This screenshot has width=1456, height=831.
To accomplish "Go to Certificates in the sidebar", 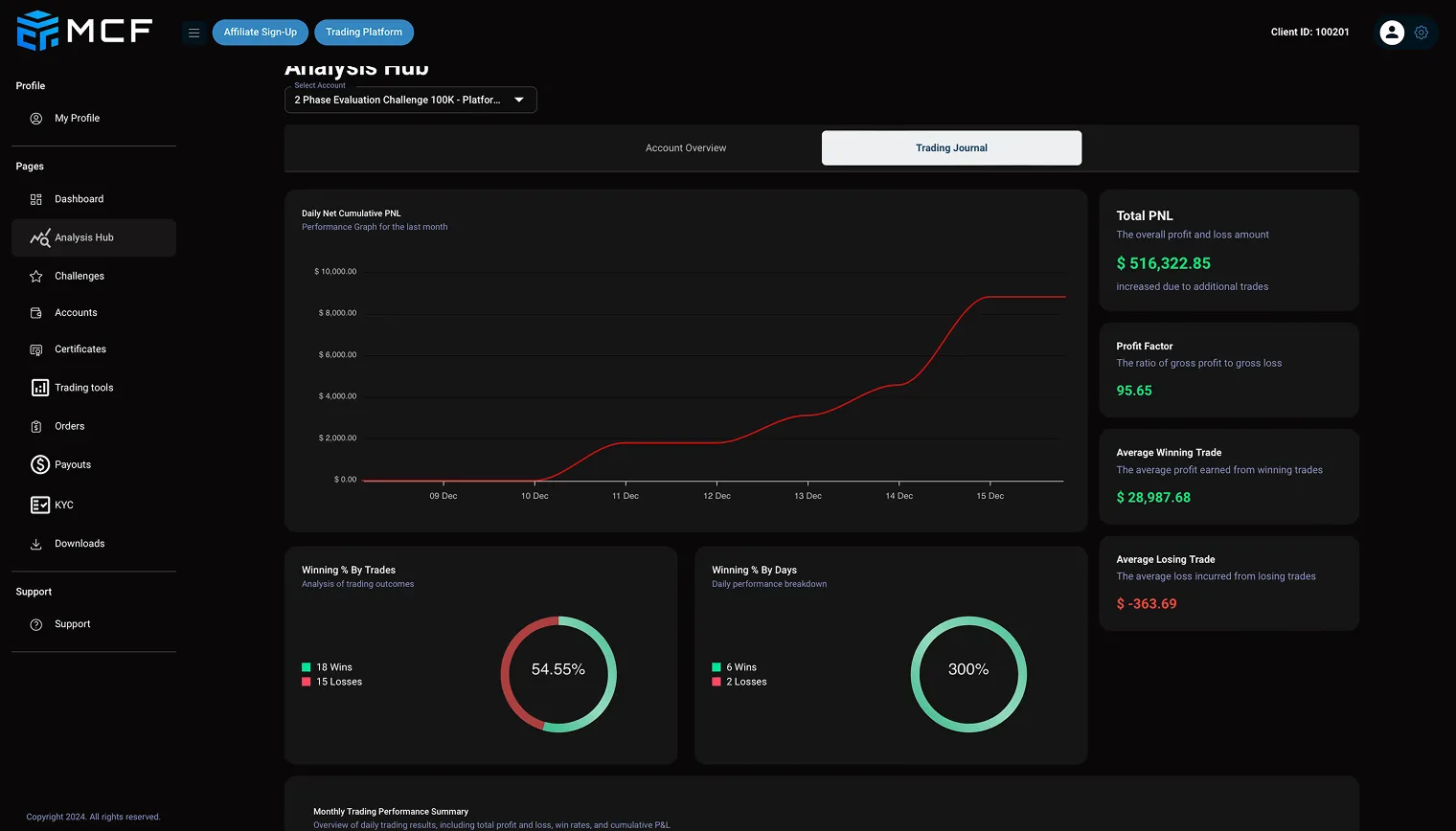I will pos(80,349).
